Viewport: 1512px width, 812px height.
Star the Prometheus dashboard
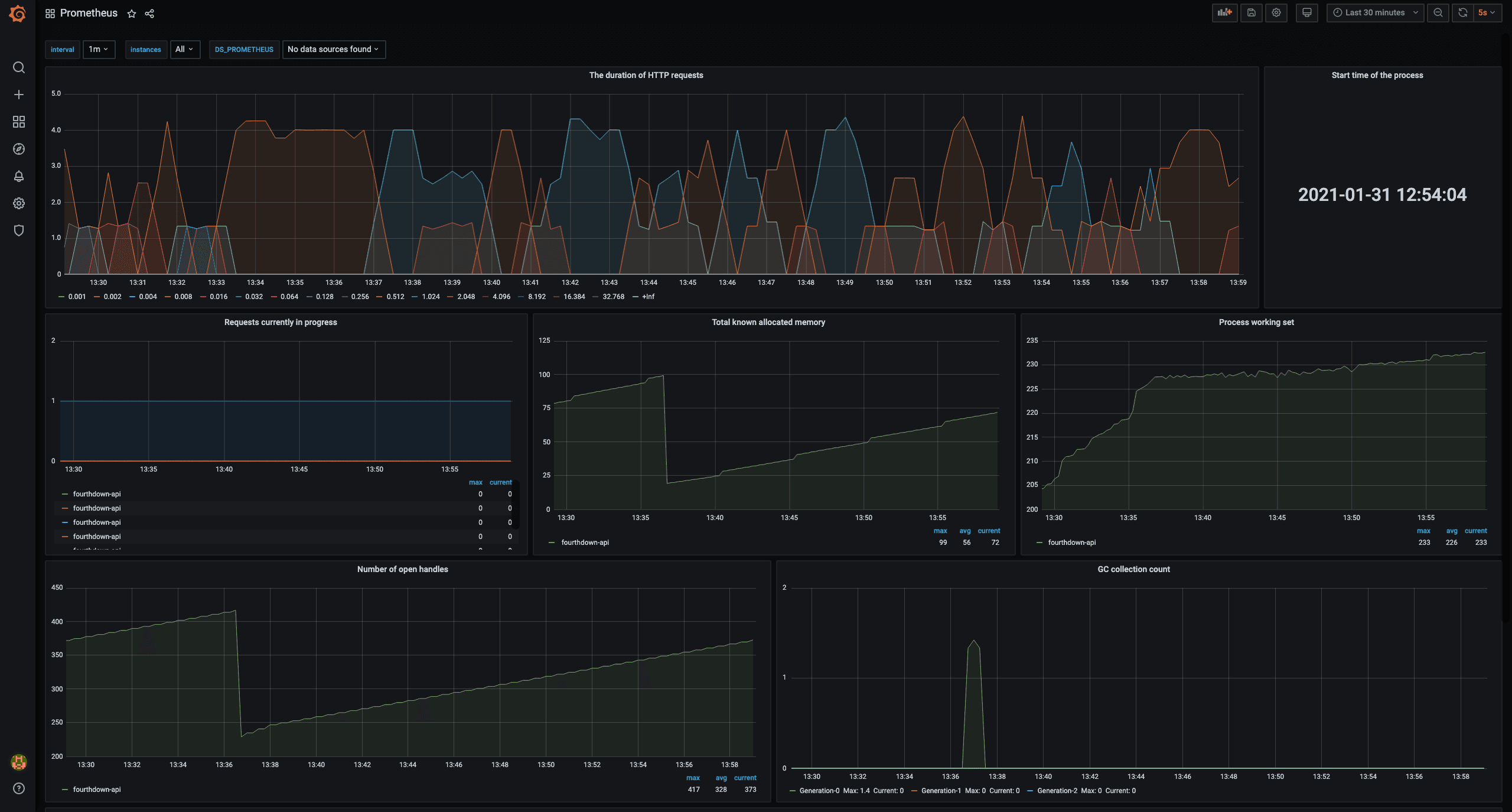pos(132,14)
